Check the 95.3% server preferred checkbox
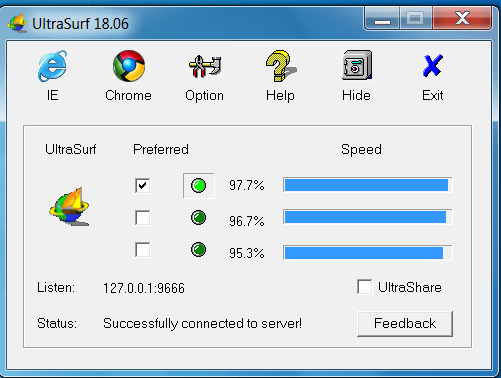Screen dimensions: 501x378 click(143, 250)
